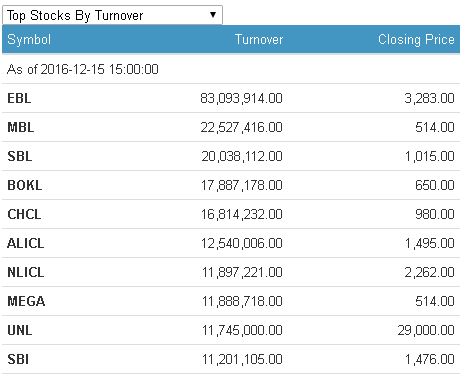Open the EBL stock symbol
Viewport: 465px width, 380px height.
(19, 98)
